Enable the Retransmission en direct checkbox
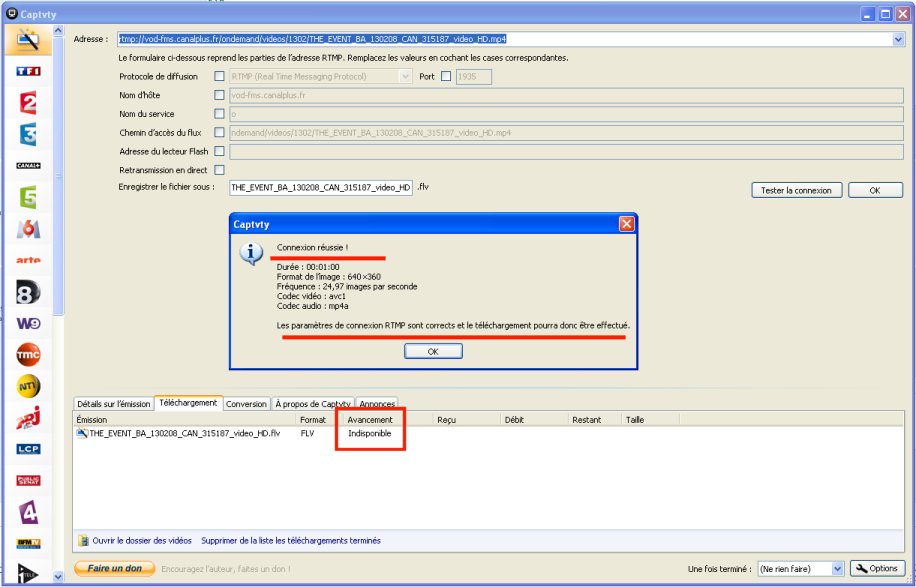916x587 pixels. (x=220, y=169)
